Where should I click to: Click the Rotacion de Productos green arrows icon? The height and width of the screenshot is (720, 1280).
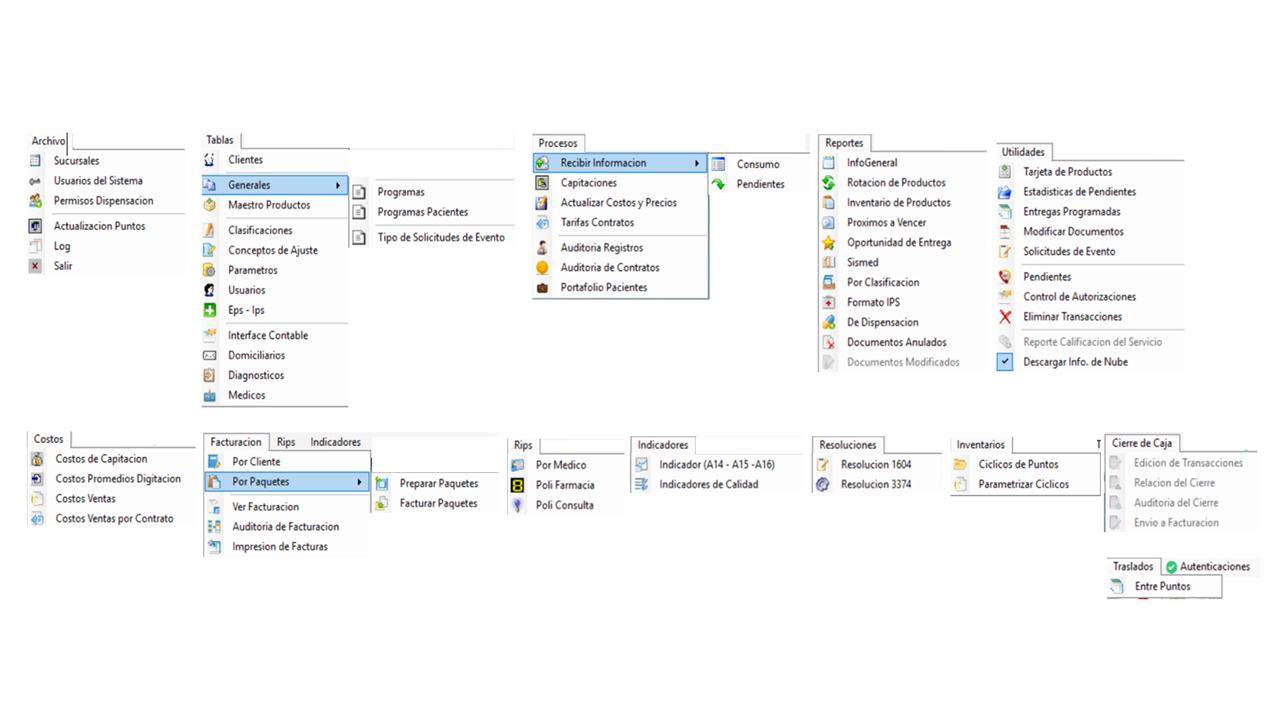tap(828, 183)
